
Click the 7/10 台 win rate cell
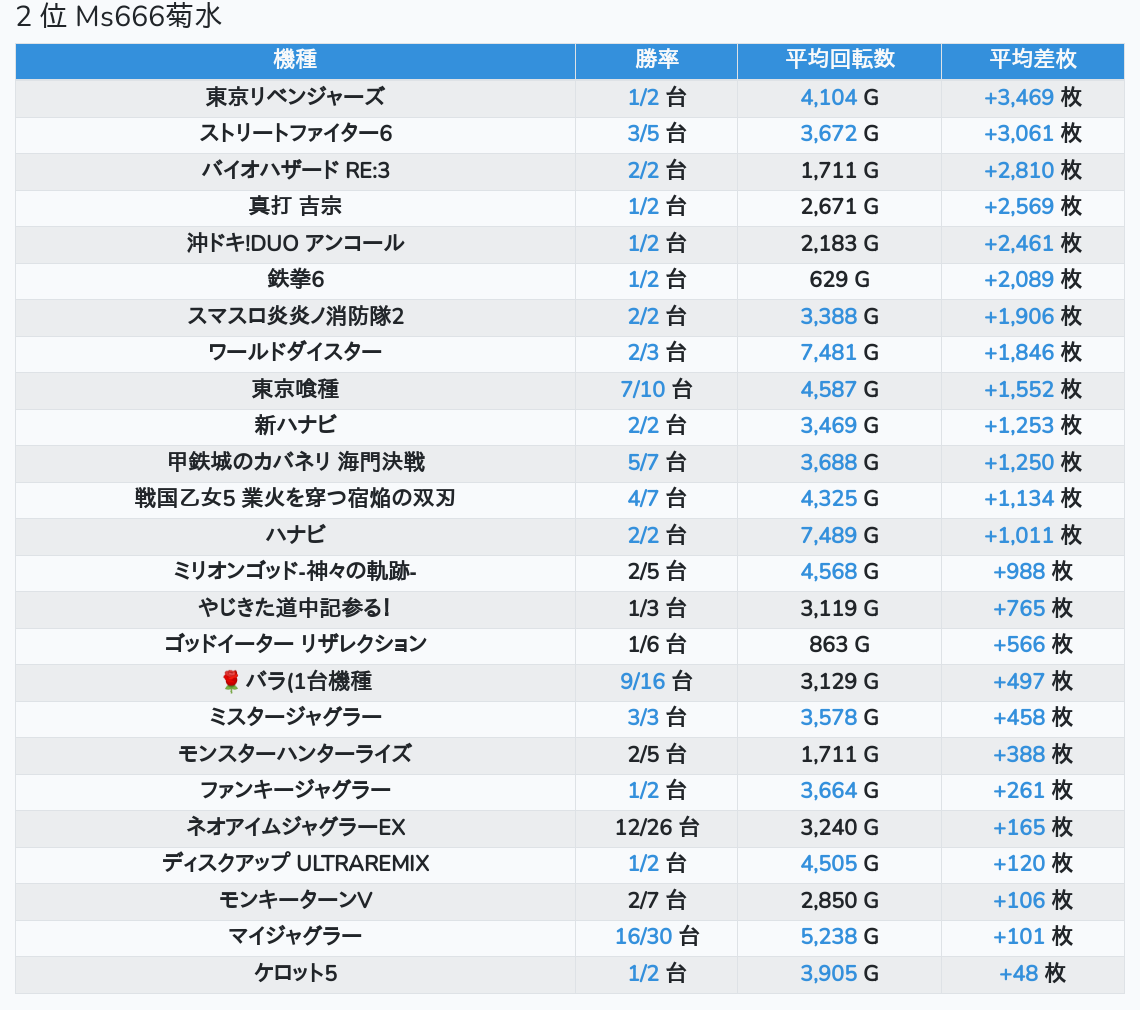tap(657, 389)
